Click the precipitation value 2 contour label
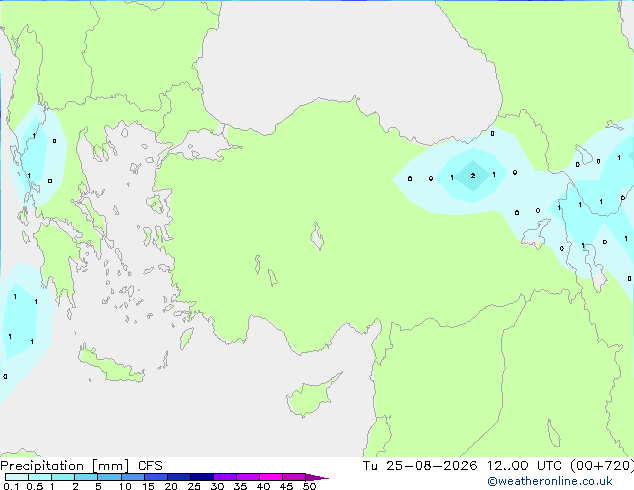 [x=473, y=175]
